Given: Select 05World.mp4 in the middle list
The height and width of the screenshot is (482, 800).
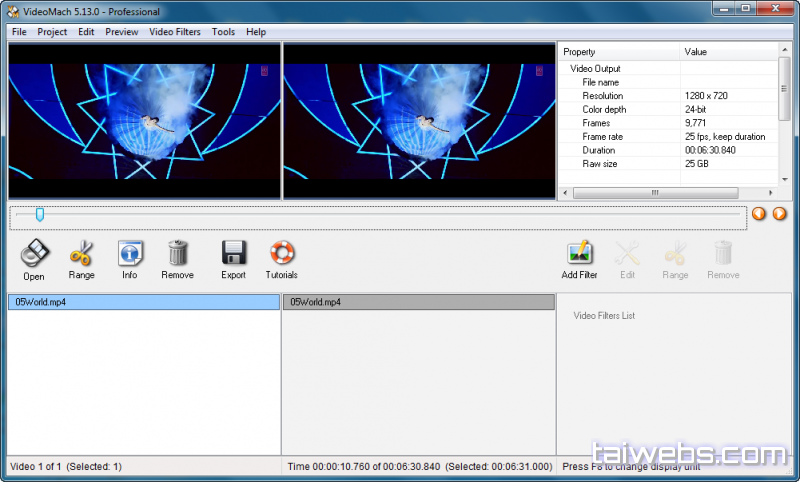Looking at the screenshot, I should point(418,302).
